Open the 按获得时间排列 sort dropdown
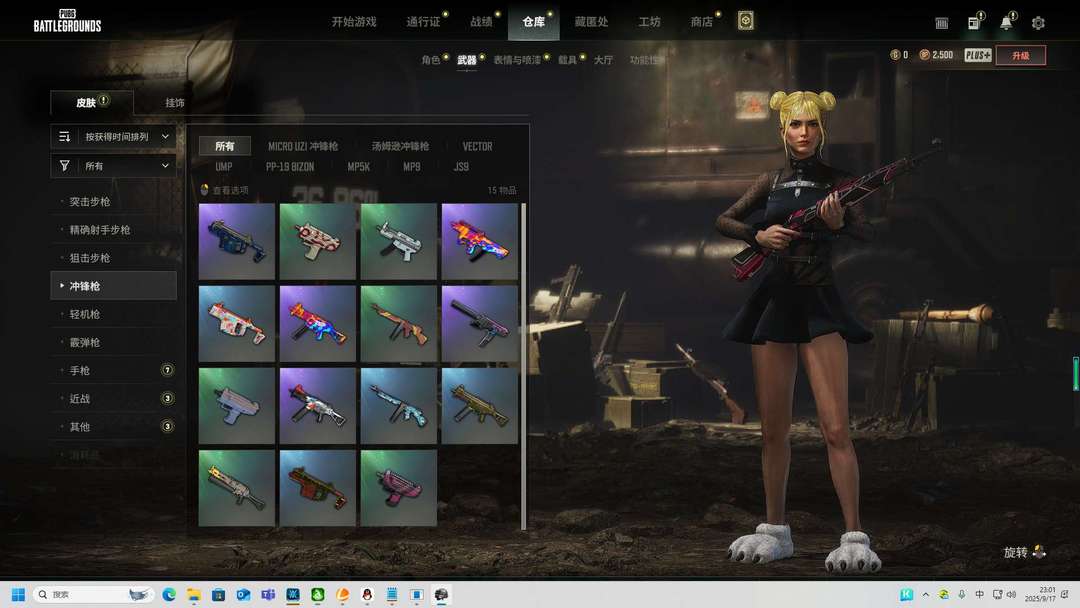This screenshot has height=608, width=1080. coord(114,136)
